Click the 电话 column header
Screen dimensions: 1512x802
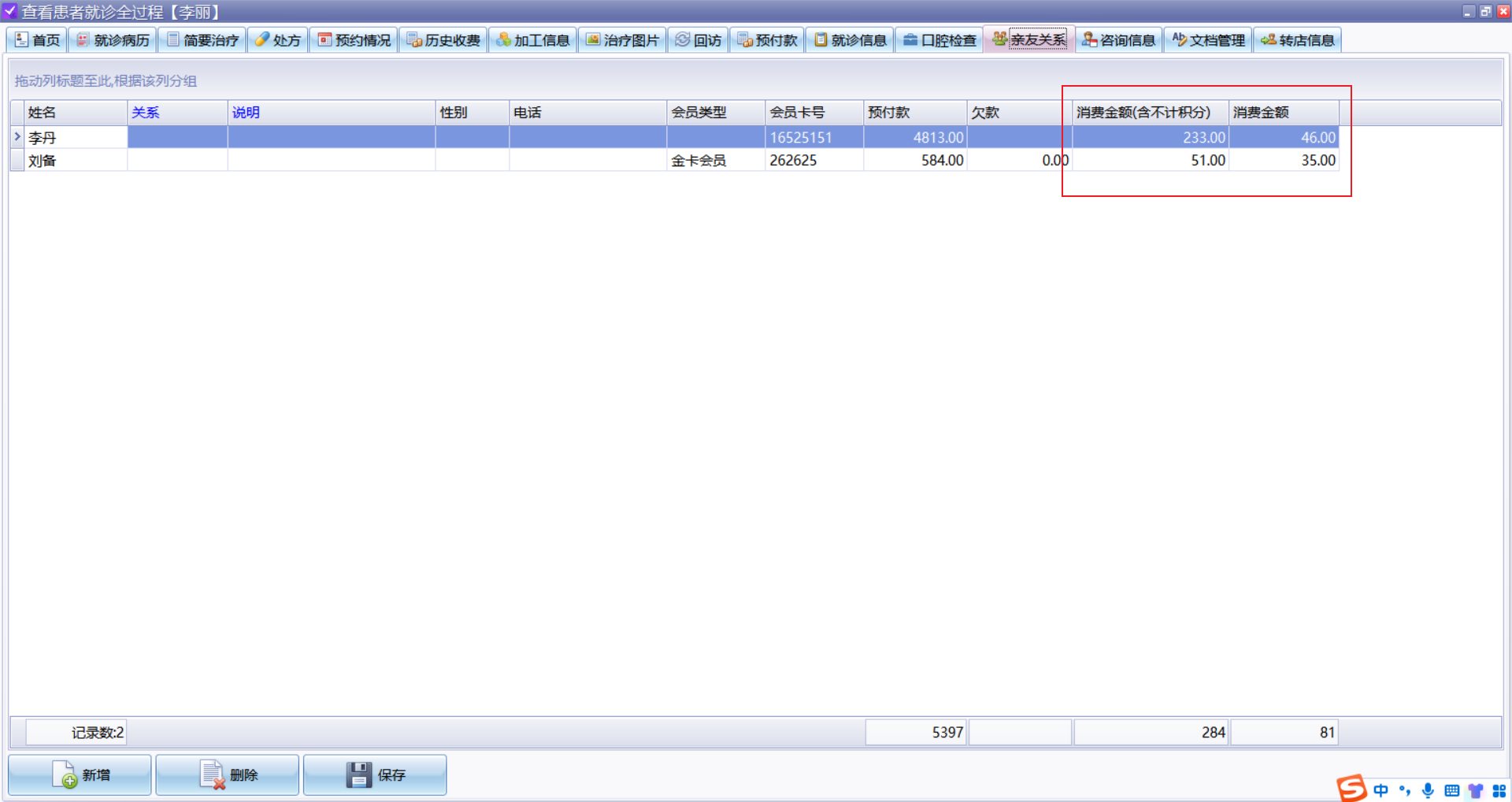[x=587, y=113]
